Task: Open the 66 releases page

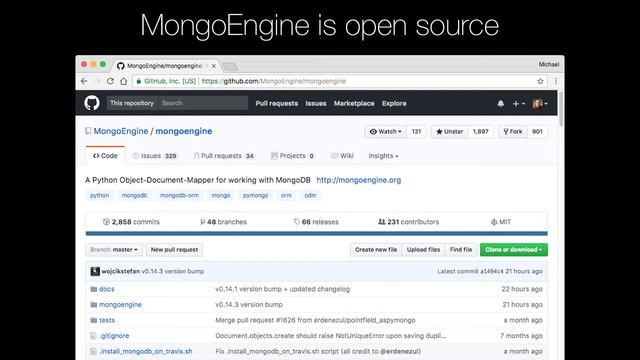Action: tap(316, 222)
